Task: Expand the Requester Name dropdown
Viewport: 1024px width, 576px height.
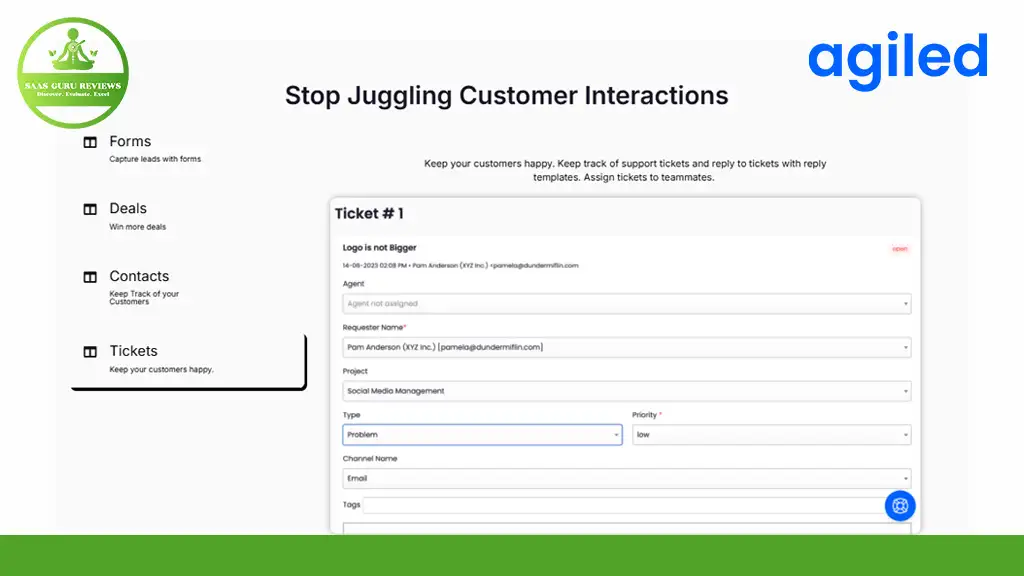Action: 626,347
